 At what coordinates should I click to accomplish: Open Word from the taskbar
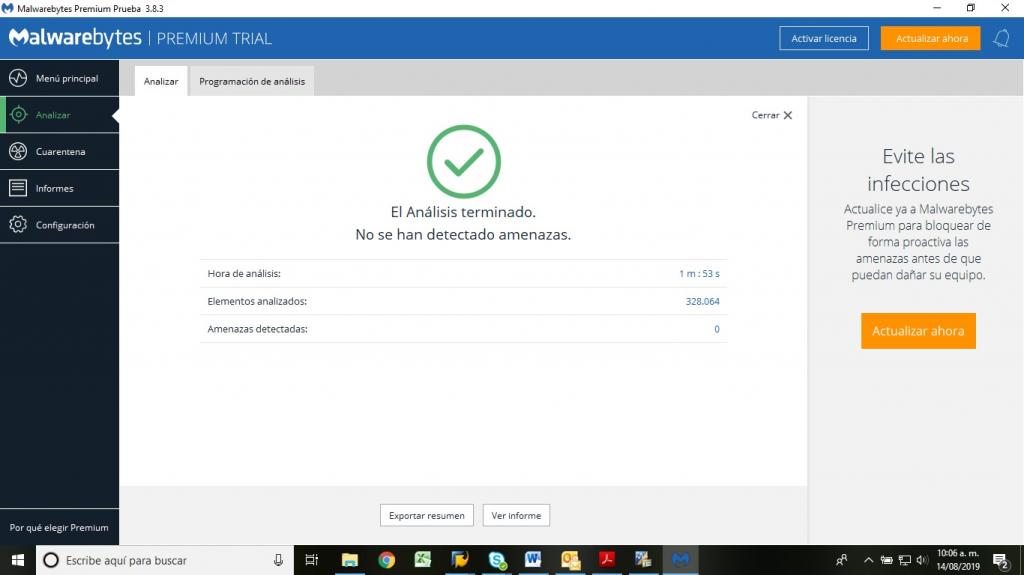pyautogui.click(x=533, y=560)
